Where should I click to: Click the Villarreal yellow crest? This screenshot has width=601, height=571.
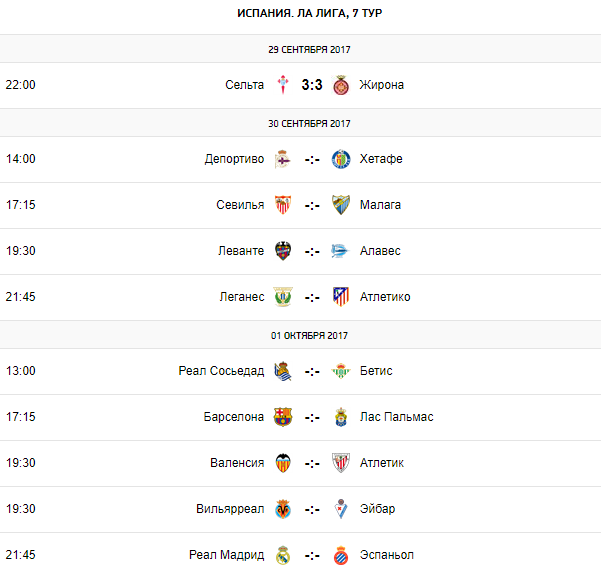click(283, 509)
